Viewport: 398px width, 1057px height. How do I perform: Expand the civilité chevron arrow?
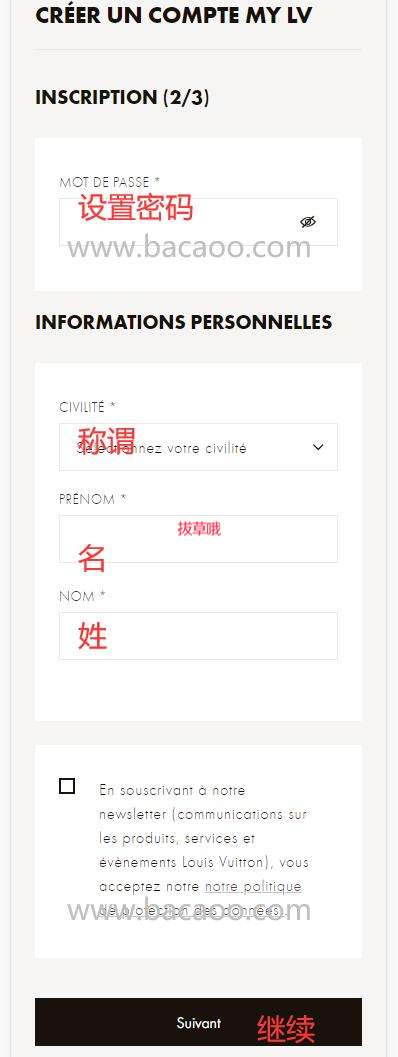pyautogui.click(x=318, y=447)
